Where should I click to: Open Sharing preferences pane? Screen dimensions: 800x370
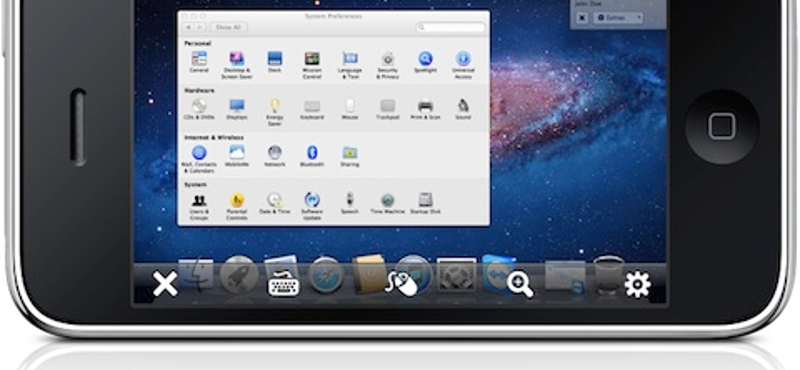tap(350, 156)
